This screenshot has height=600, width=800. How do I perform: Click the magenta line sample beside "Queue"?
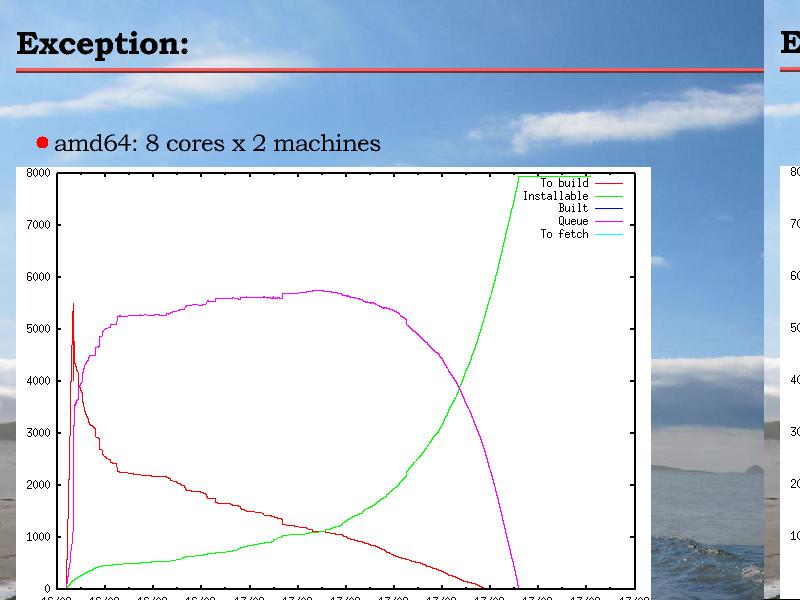point(609,221)
